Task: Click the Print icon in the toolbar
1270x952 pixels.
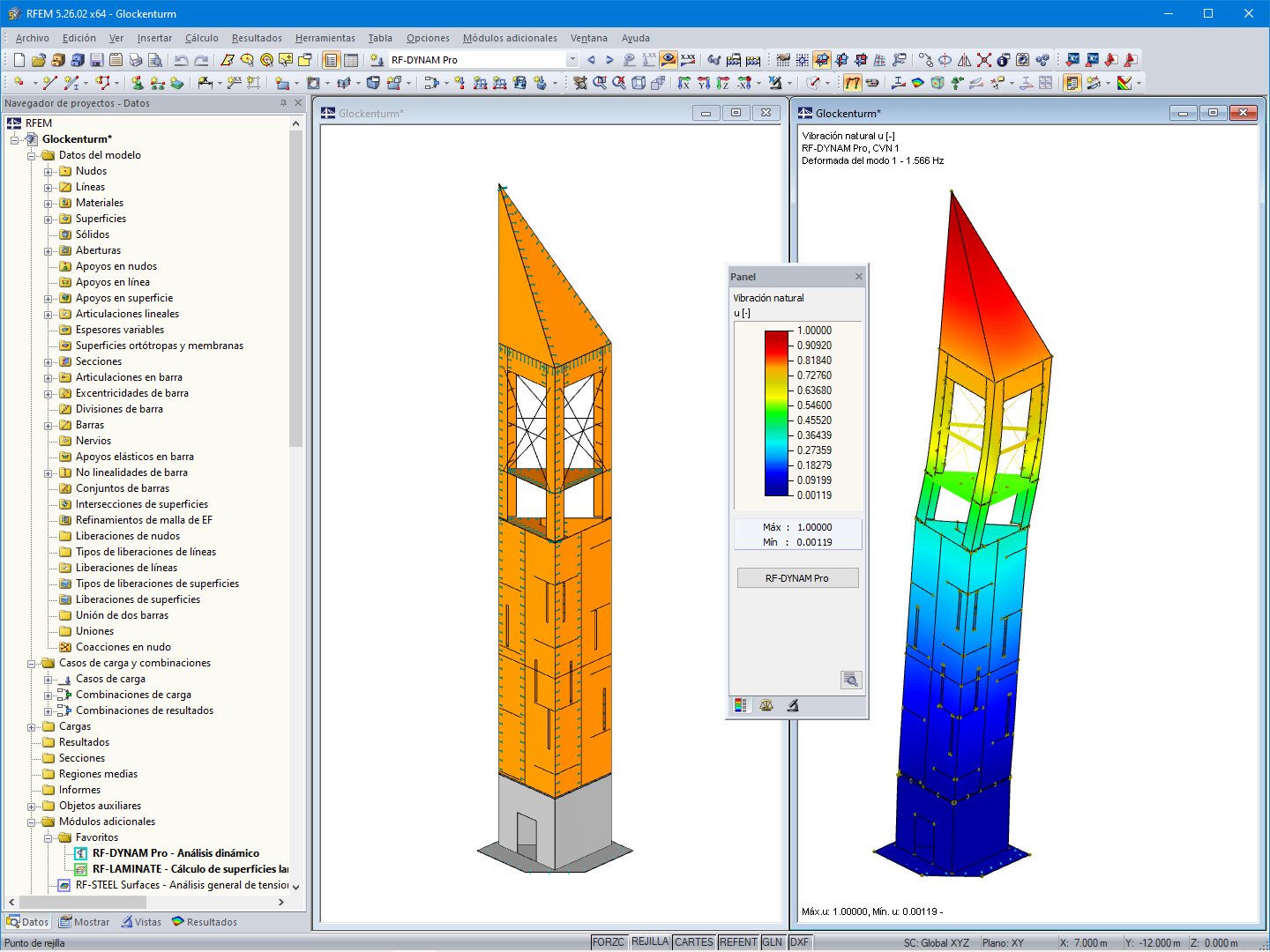Action: pos(135,61)
